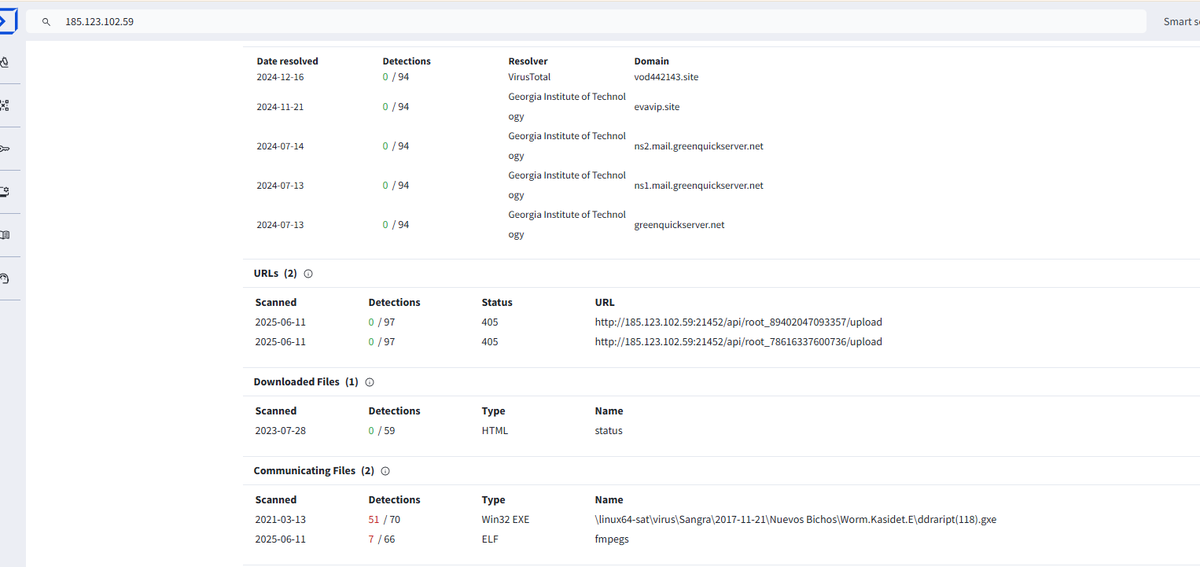This screenshot has width=1200, height=567.
Task: Click the 51 / 70 detection score
Action: [384, 520]
